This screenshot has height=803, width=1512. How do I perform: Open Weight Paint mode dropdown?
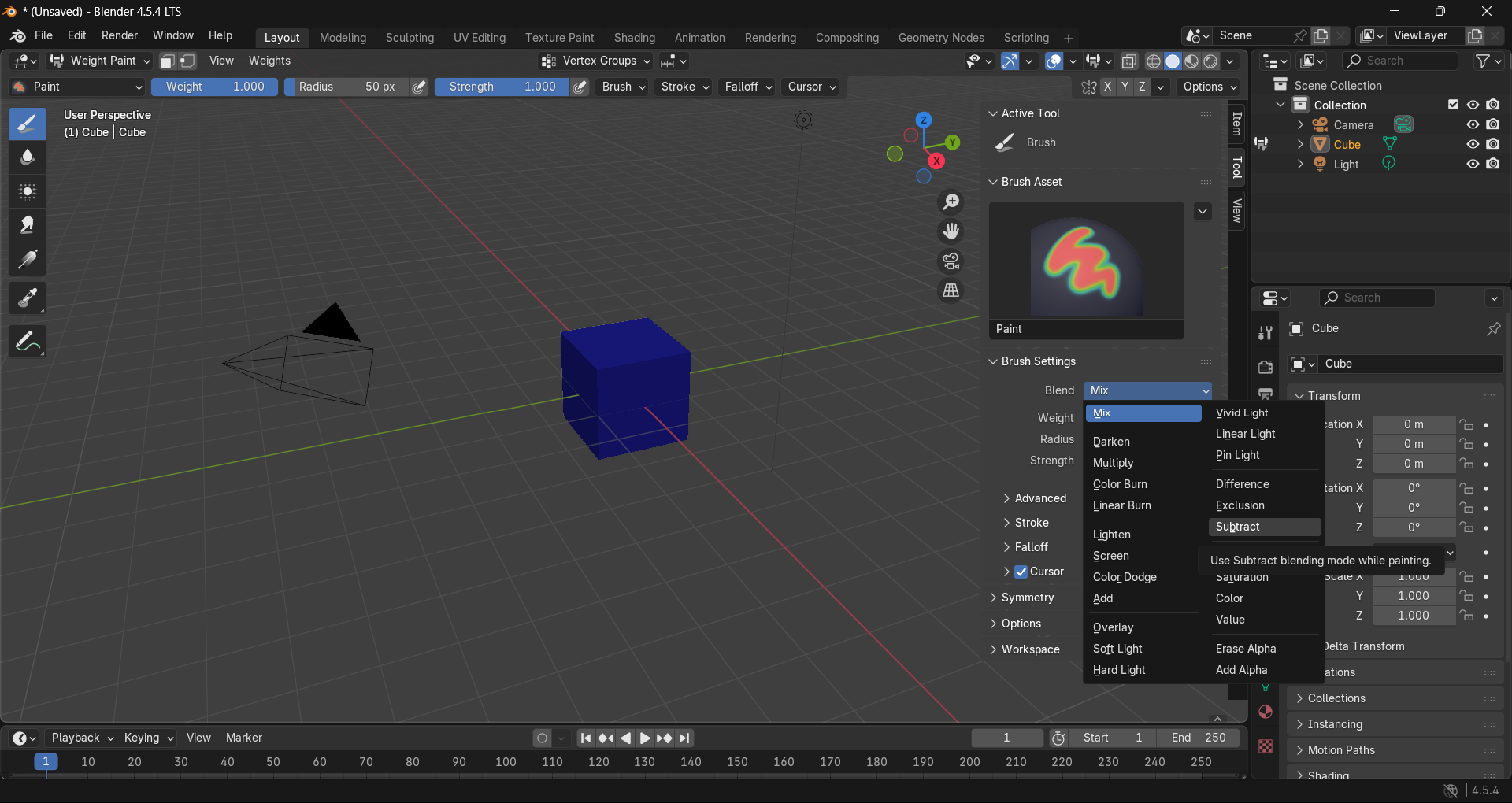pyautogui.click(x=99, y=61)
